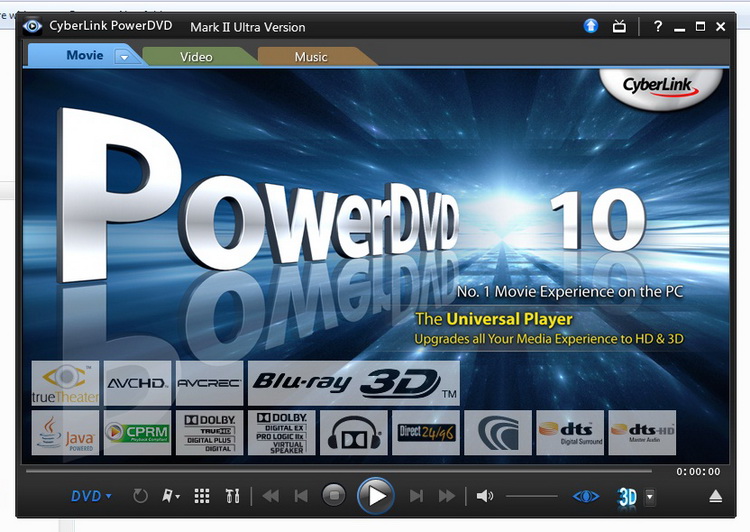Click the "Mark II Ultra Version" title text
This screenshot has width=750, height=532.
click(x=248, y=27)
